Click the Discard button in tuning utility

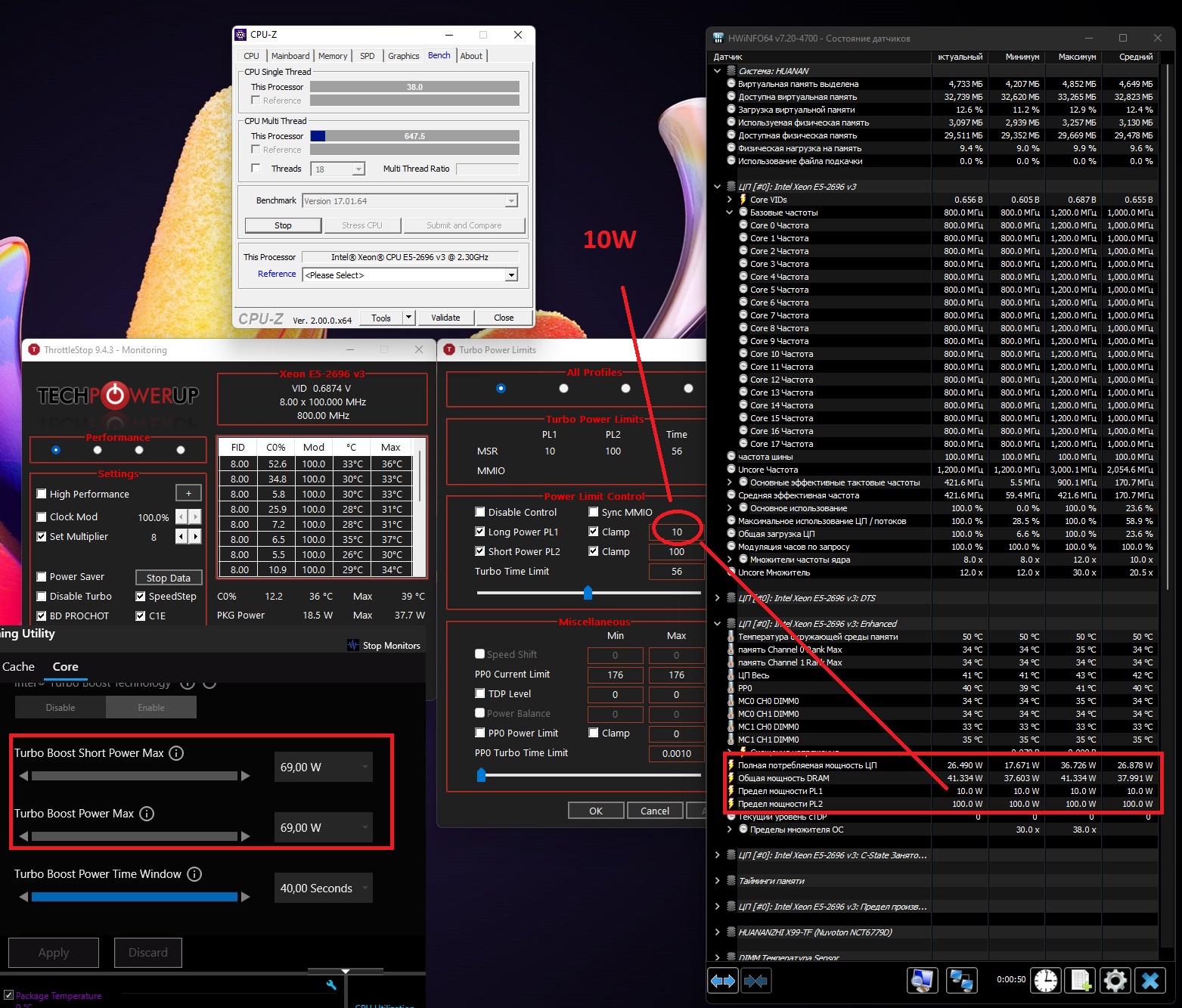(148, 953)
